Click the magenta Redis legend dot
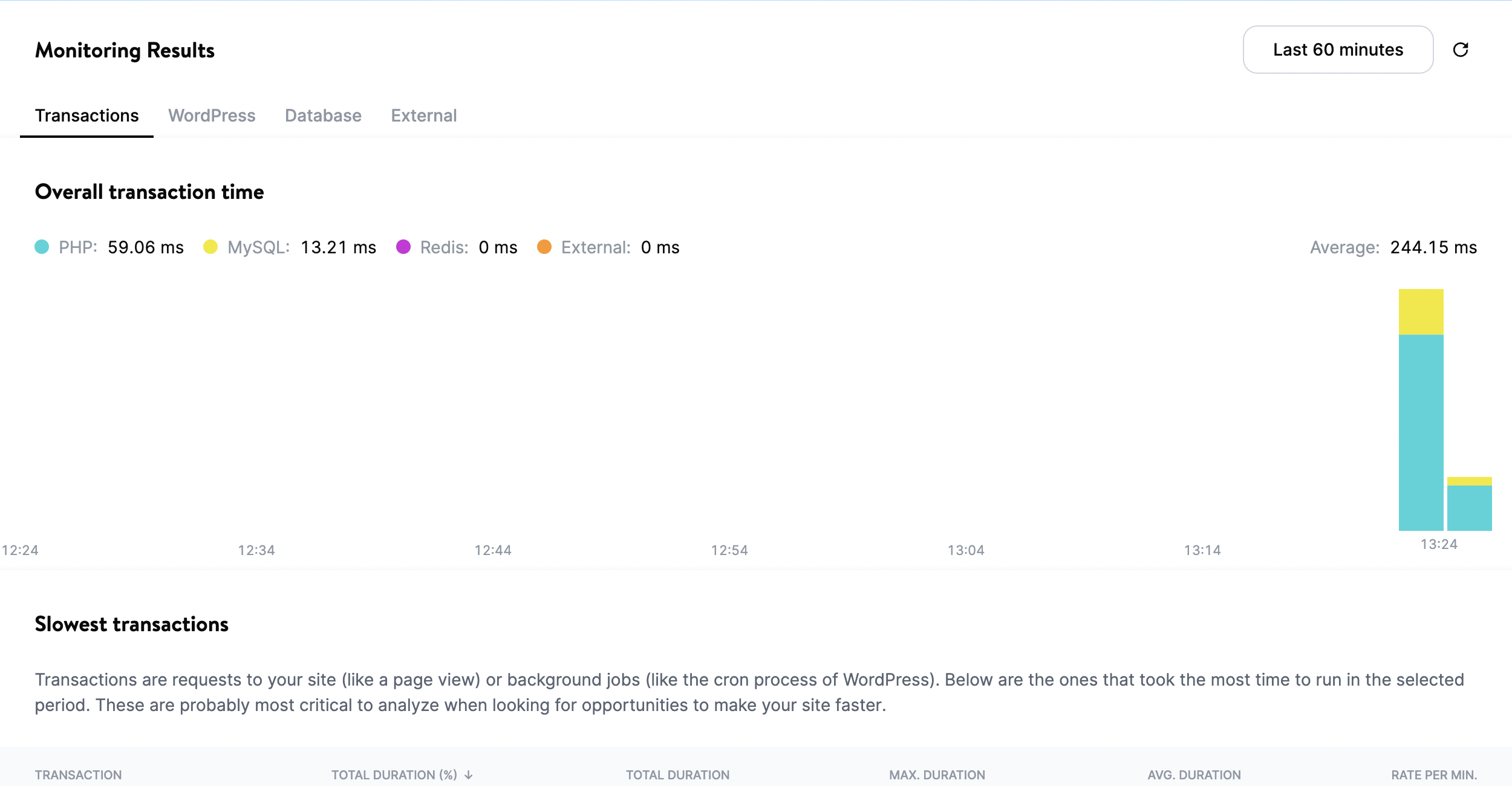This screenshot has width=1512, height=786. tap(404, 247)
